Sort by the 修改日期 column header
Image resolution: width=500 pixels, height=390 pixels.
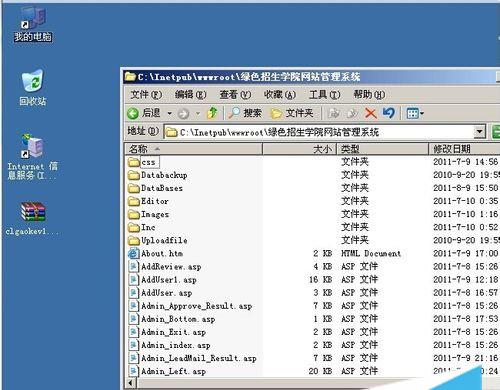click(x=464, y=149)
